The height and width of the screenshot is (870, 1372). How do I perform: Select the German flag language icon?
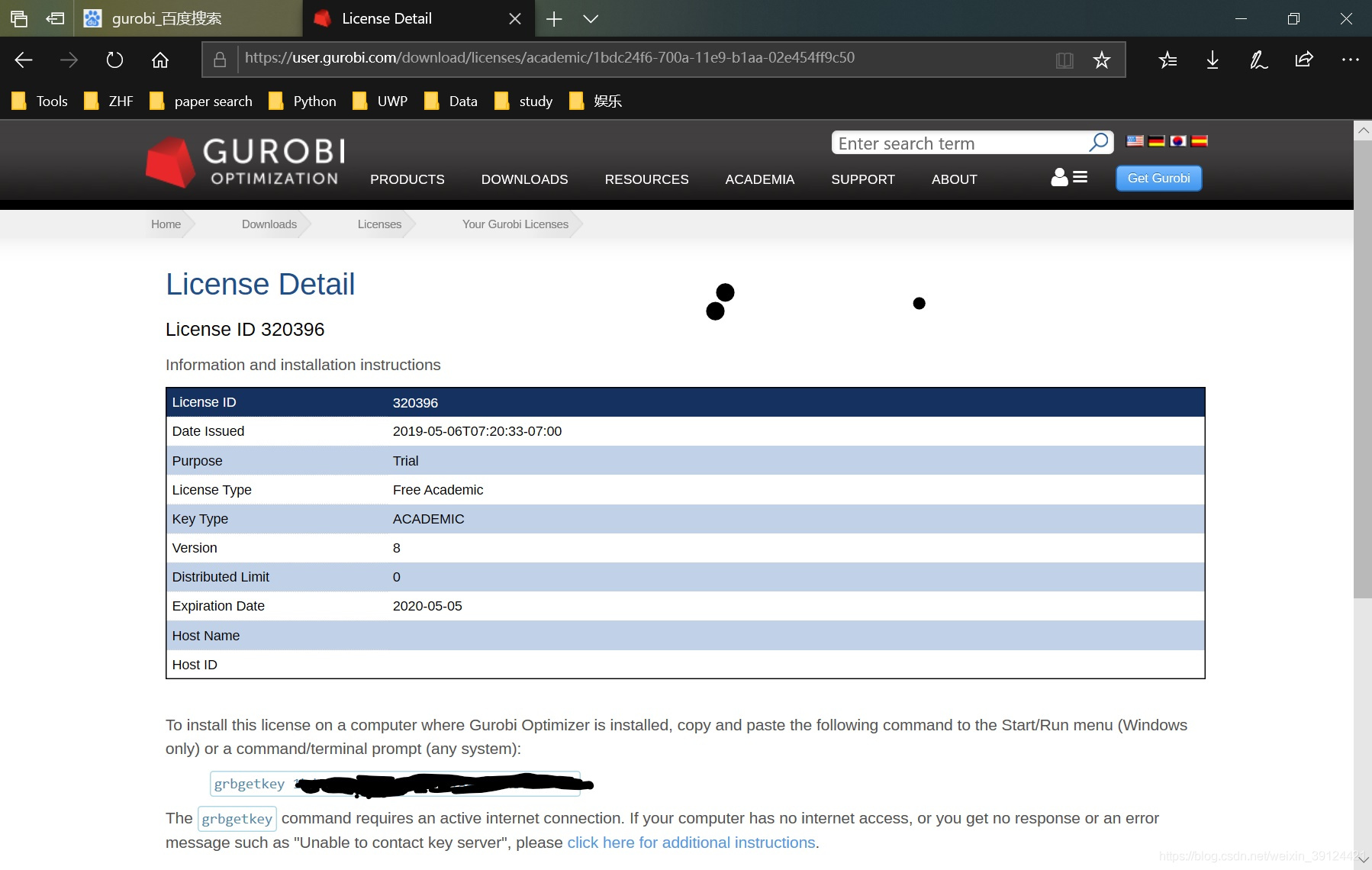tap(1156, 140)
